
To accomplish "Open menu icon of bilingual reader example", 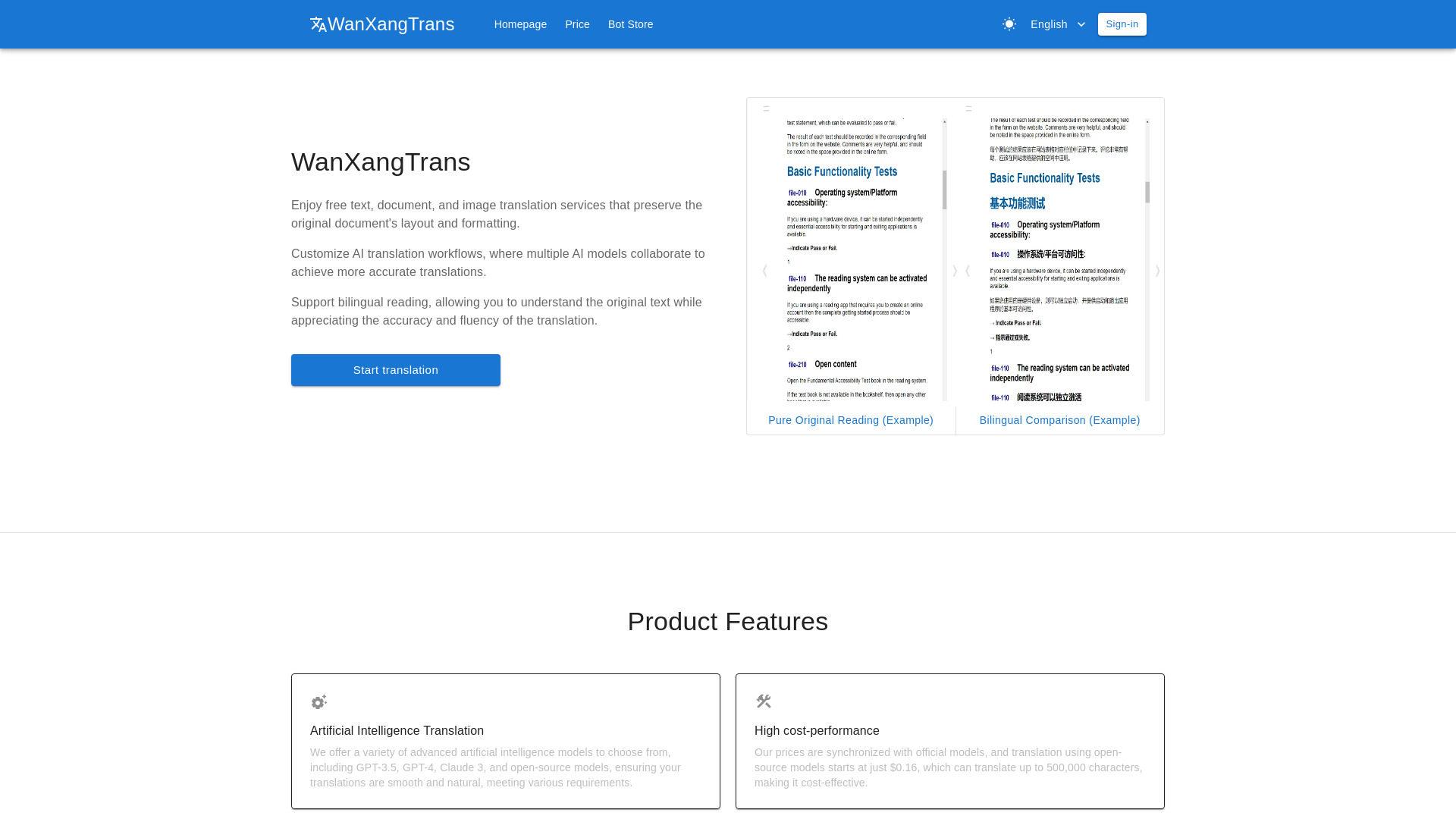I will 968,108.
